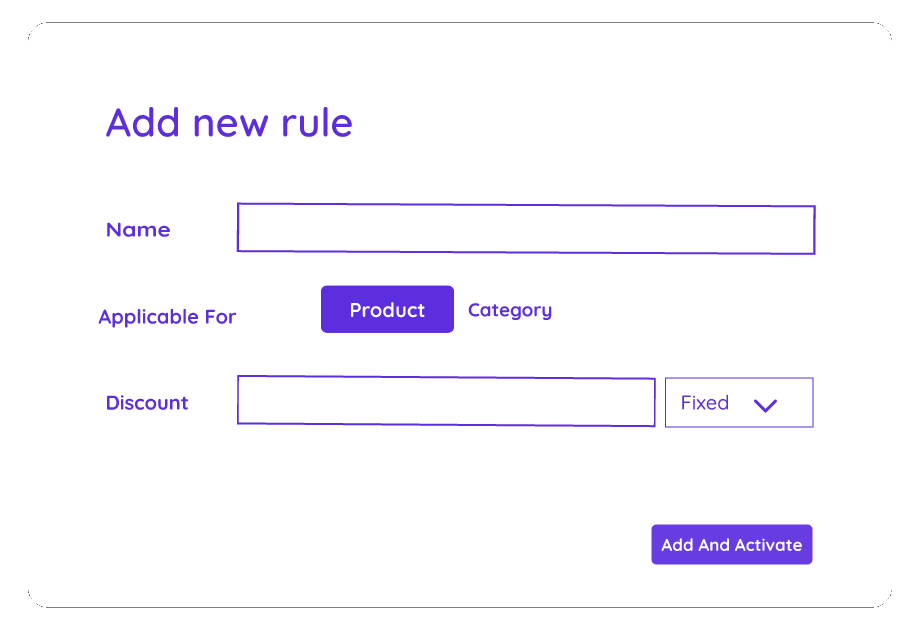920x630 pixels.
Task: Click the Add new rule heading
Action: [229, 123]
